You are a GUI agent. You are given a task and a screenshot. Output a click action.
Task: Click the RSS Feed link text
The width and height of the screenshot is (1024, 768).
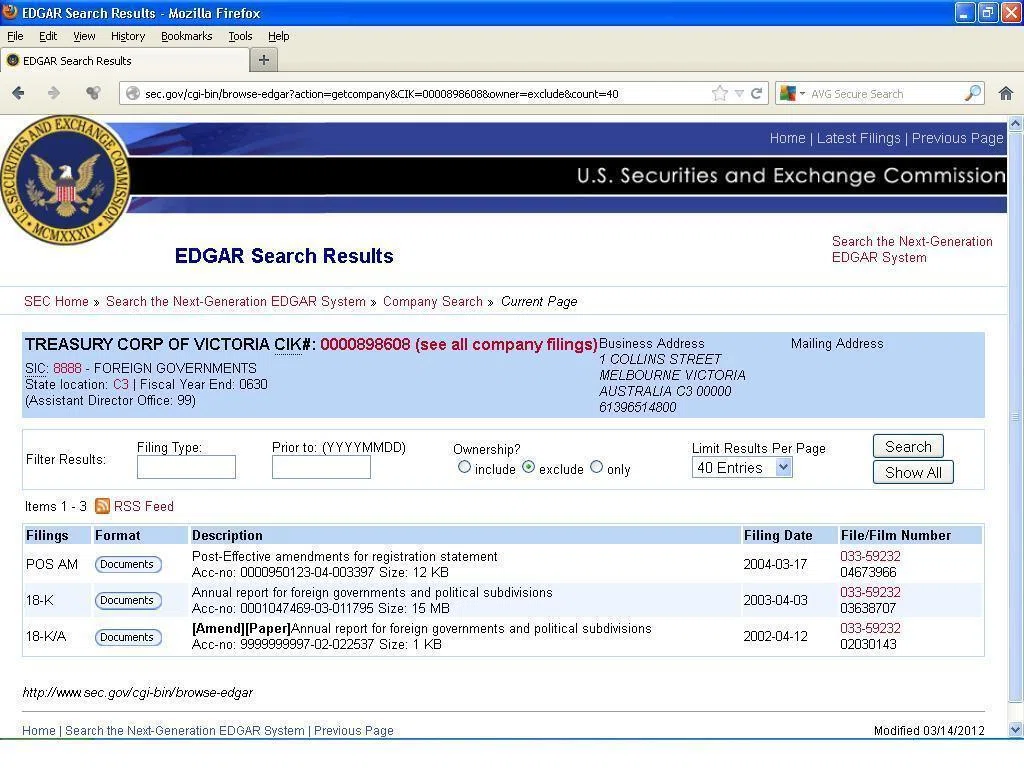tap(144, 506)
